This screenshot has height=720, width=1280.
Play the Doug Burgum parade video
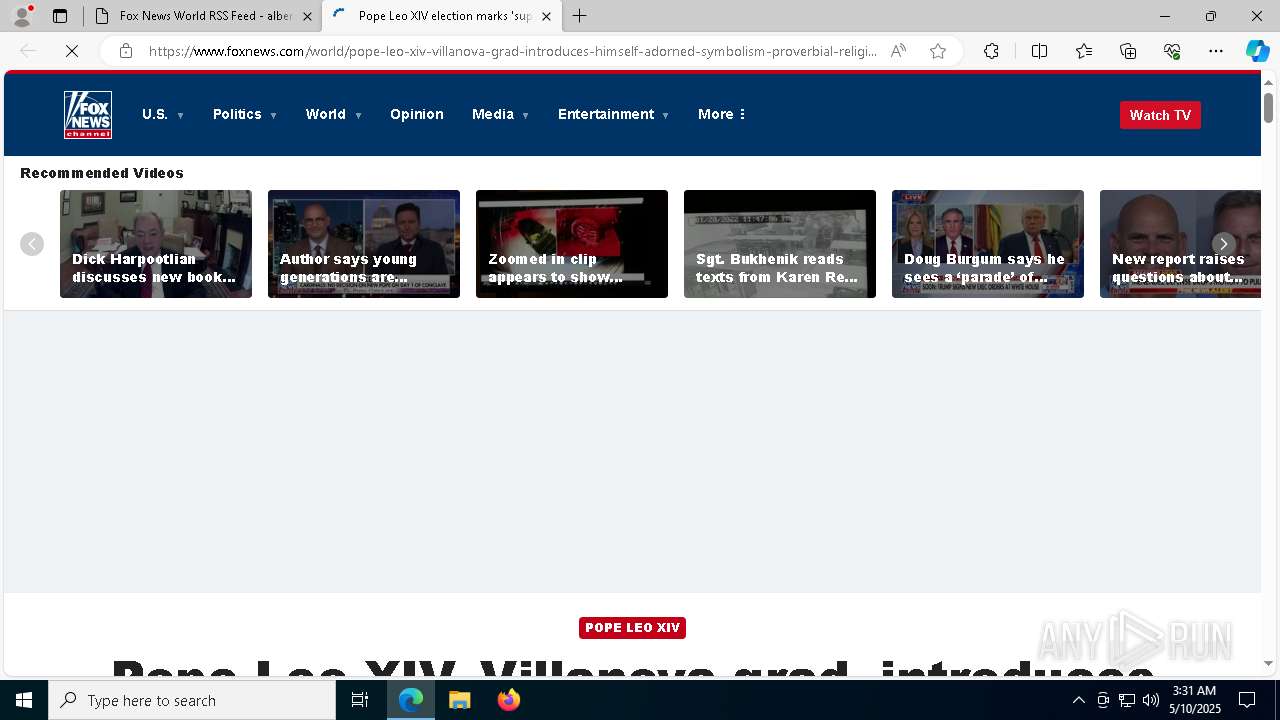[x=988, y=244]
